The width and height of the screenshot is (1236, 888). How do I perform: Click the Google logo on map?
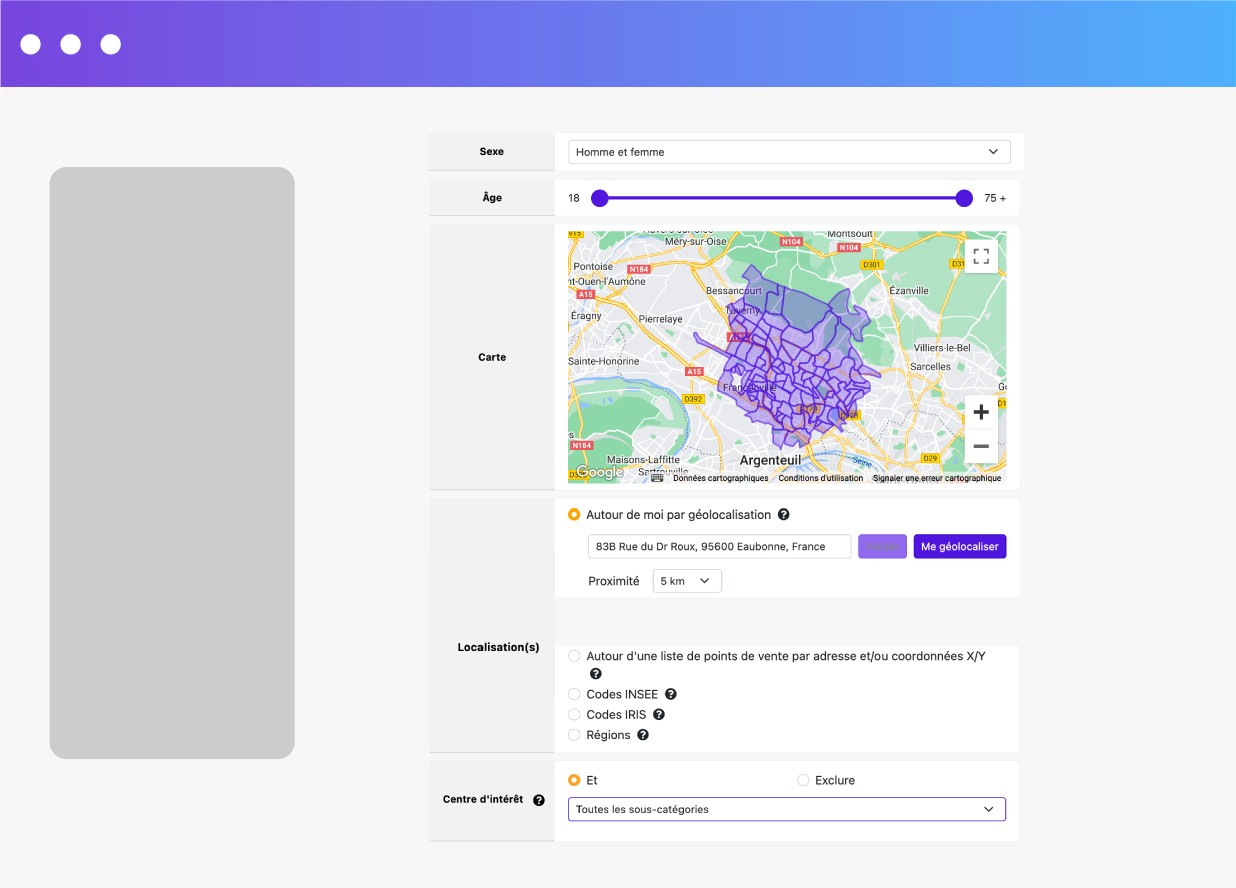[599, 472]
